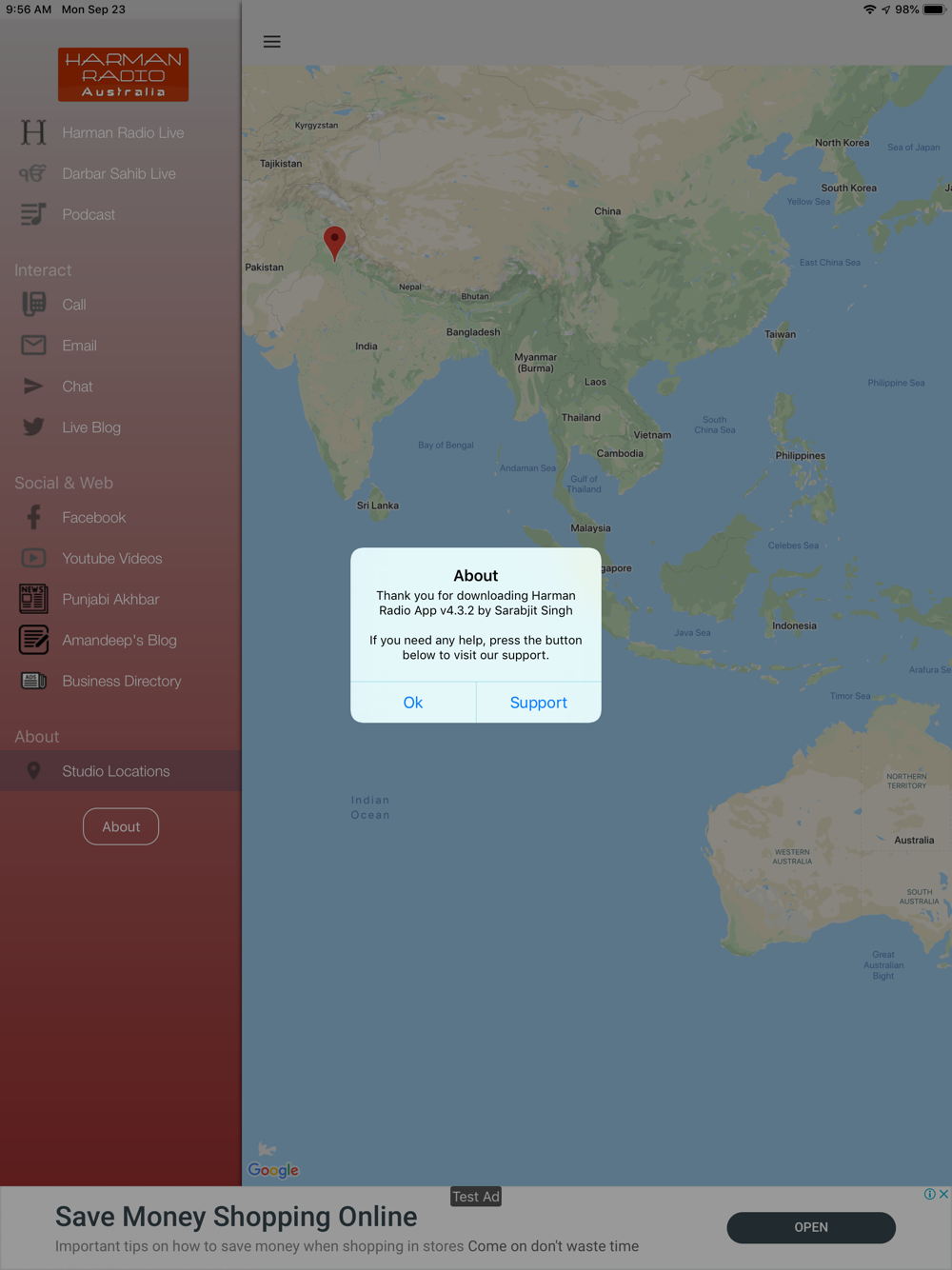
Task: Open Support from the About dialog
Action: point(539,703)
